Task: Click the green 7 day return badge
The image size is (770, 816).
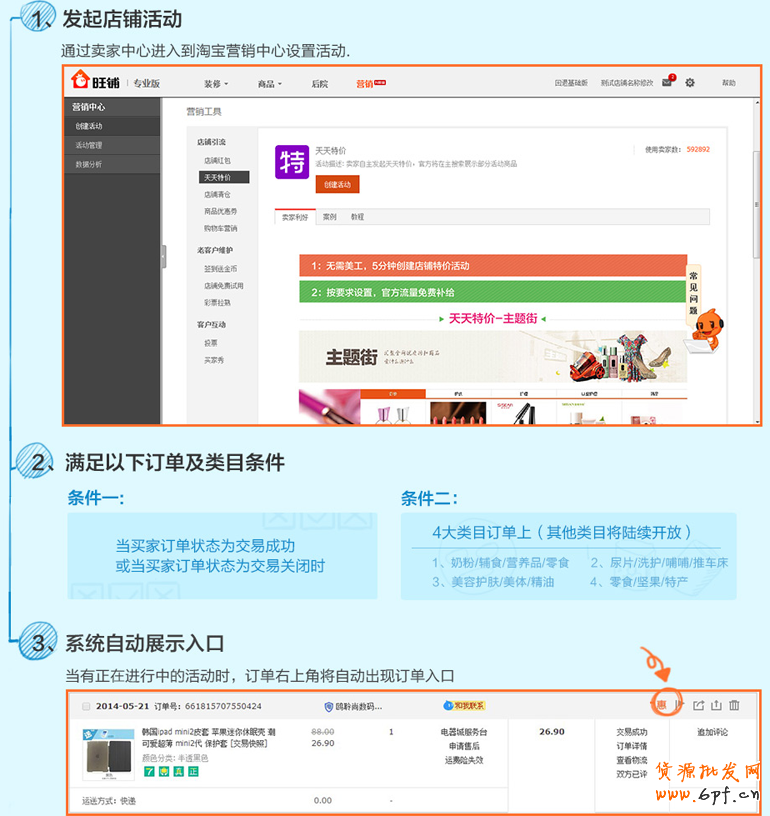Action: (149, 771)
